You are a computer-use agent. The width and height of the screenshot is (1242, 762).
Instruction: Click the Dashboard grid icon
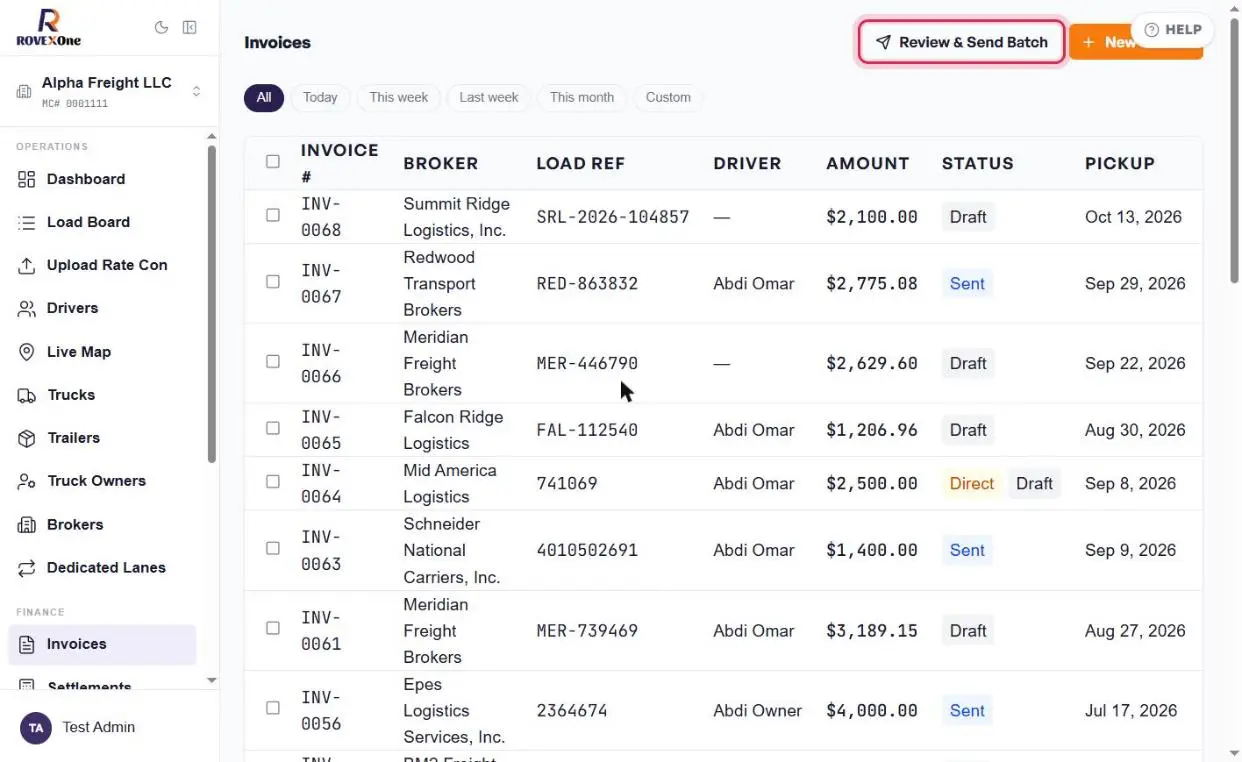click(27, 179)
